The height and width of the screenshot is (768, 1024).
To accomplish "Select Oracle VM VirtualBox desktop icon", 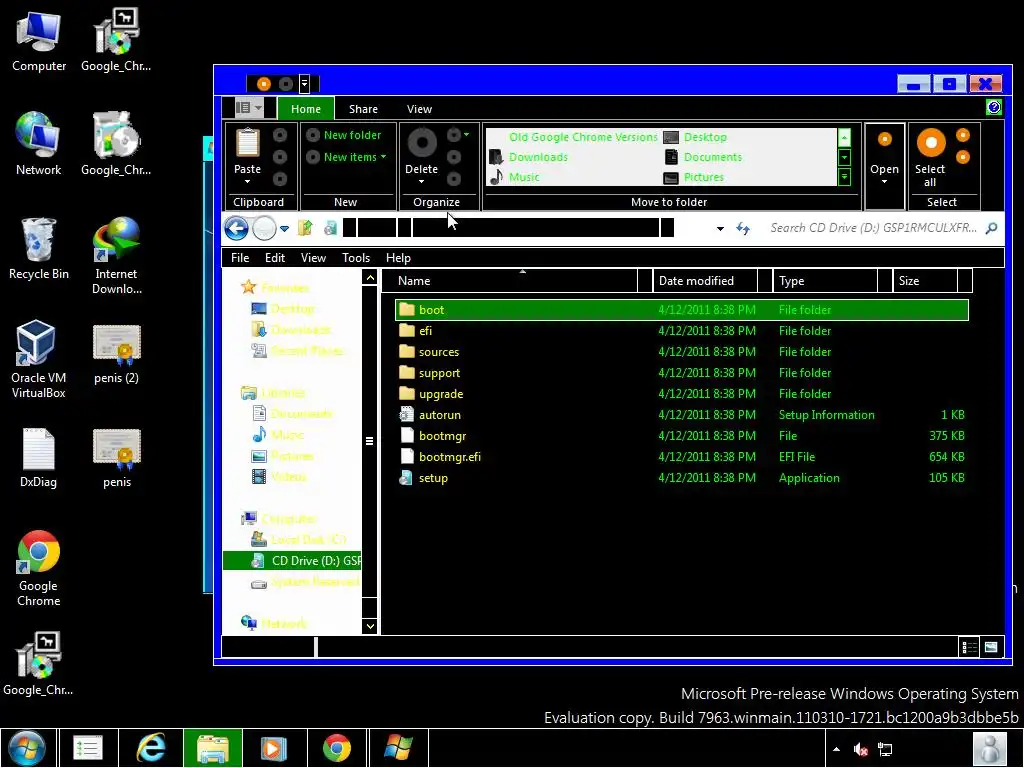I will [x=39, y=359].
